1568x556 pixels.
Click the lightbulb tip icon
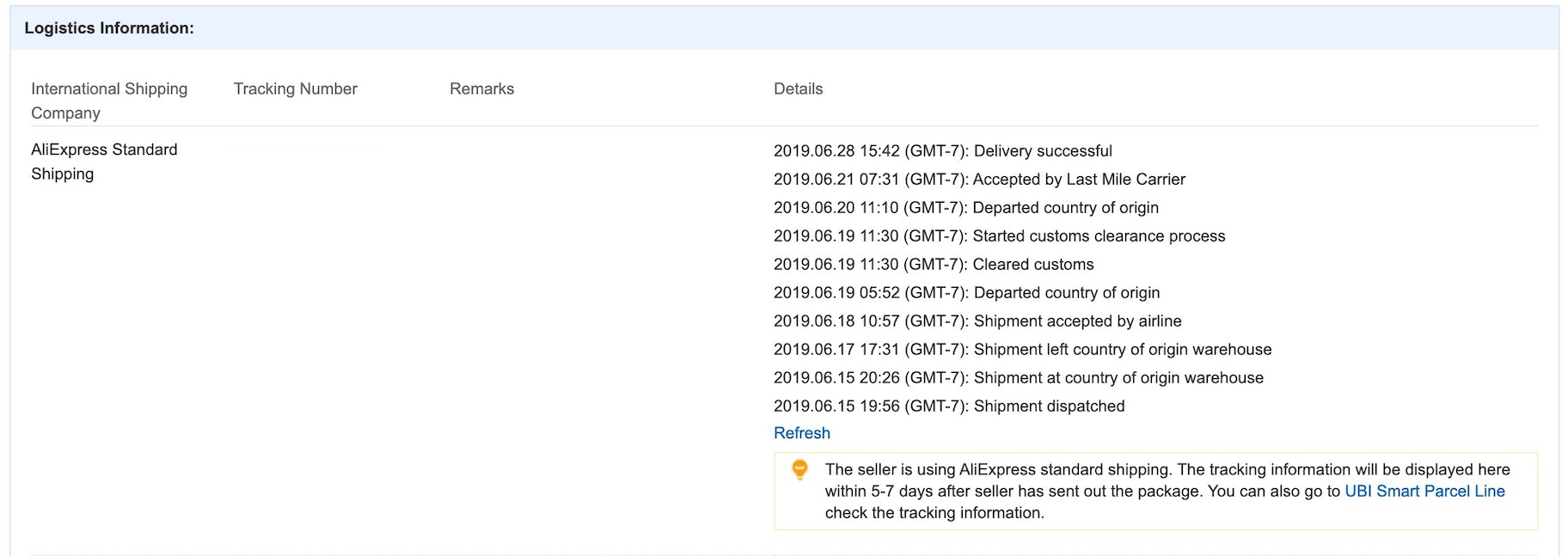click(799, 469)
